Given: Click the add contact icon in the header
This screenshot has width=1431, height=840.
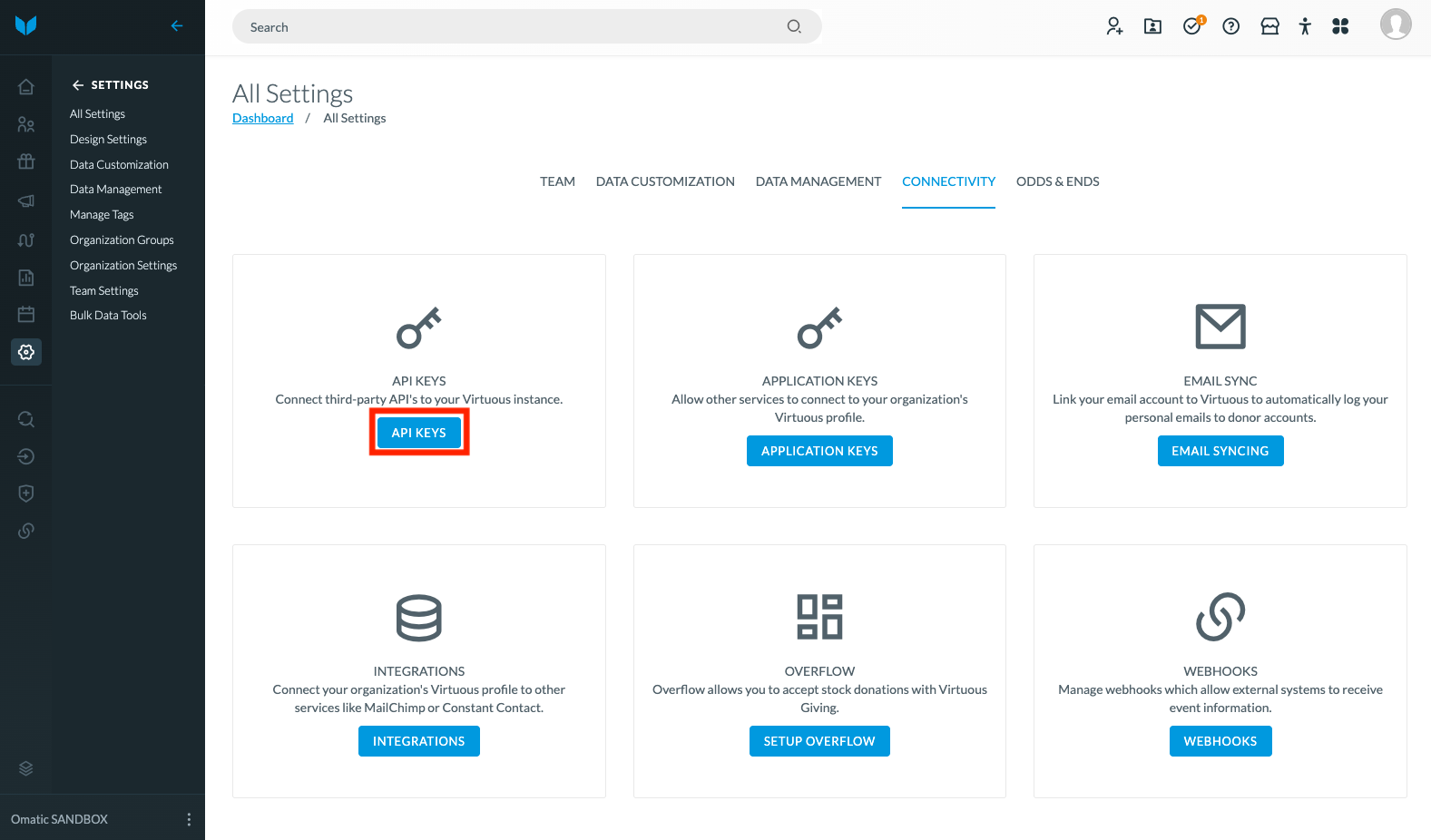Looking at the screenshot, I should (1114, 26).
